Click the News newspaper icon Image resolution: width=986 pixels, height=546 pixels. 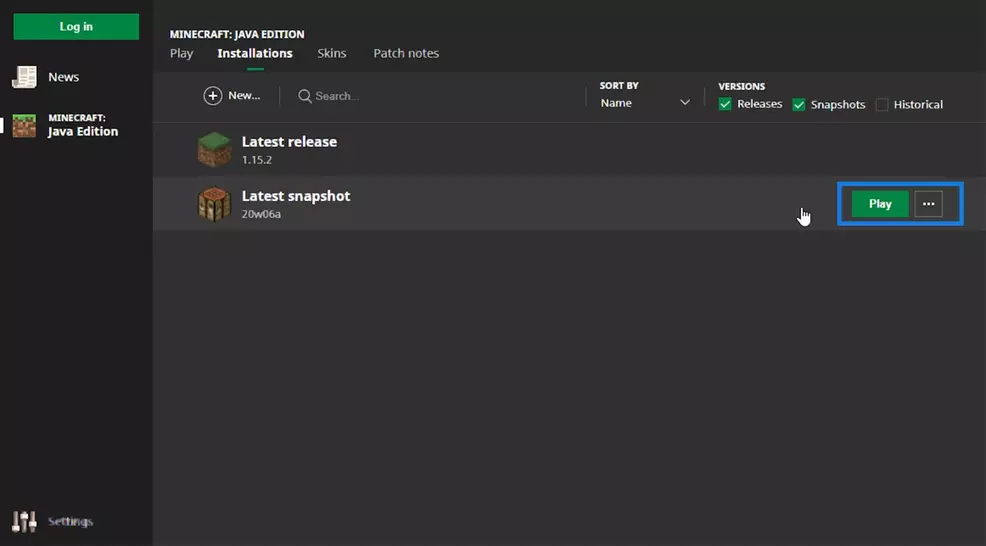click(x=25, y=77)
